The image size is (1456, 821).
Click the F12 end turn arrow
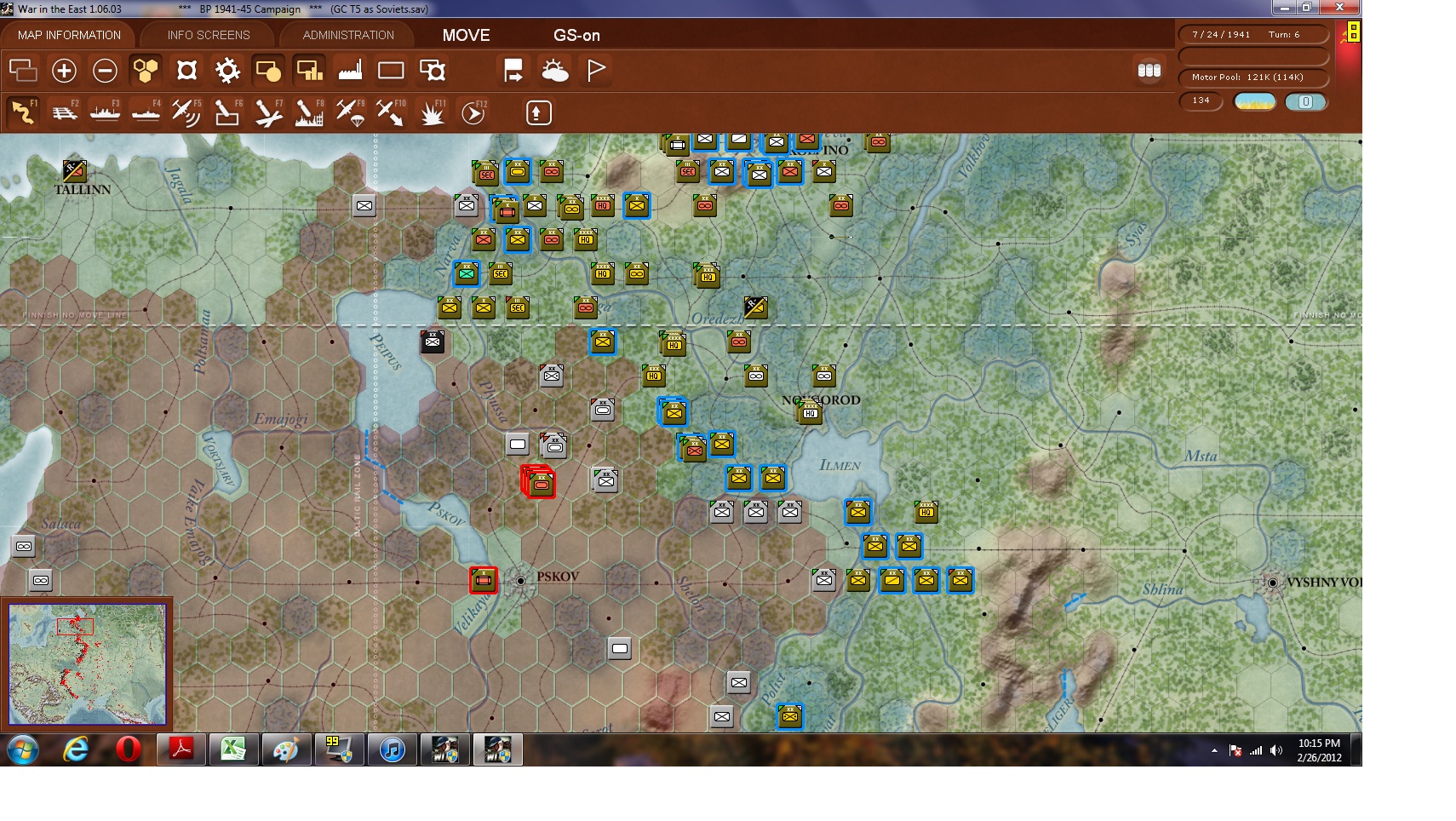[473, 112]
